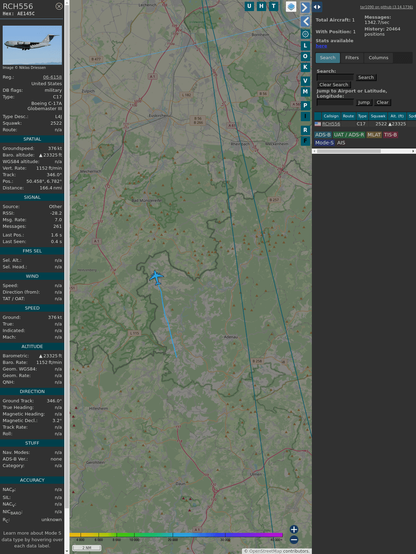Click the T map toggle button
The image size is (416, 554).
point(273,6)
